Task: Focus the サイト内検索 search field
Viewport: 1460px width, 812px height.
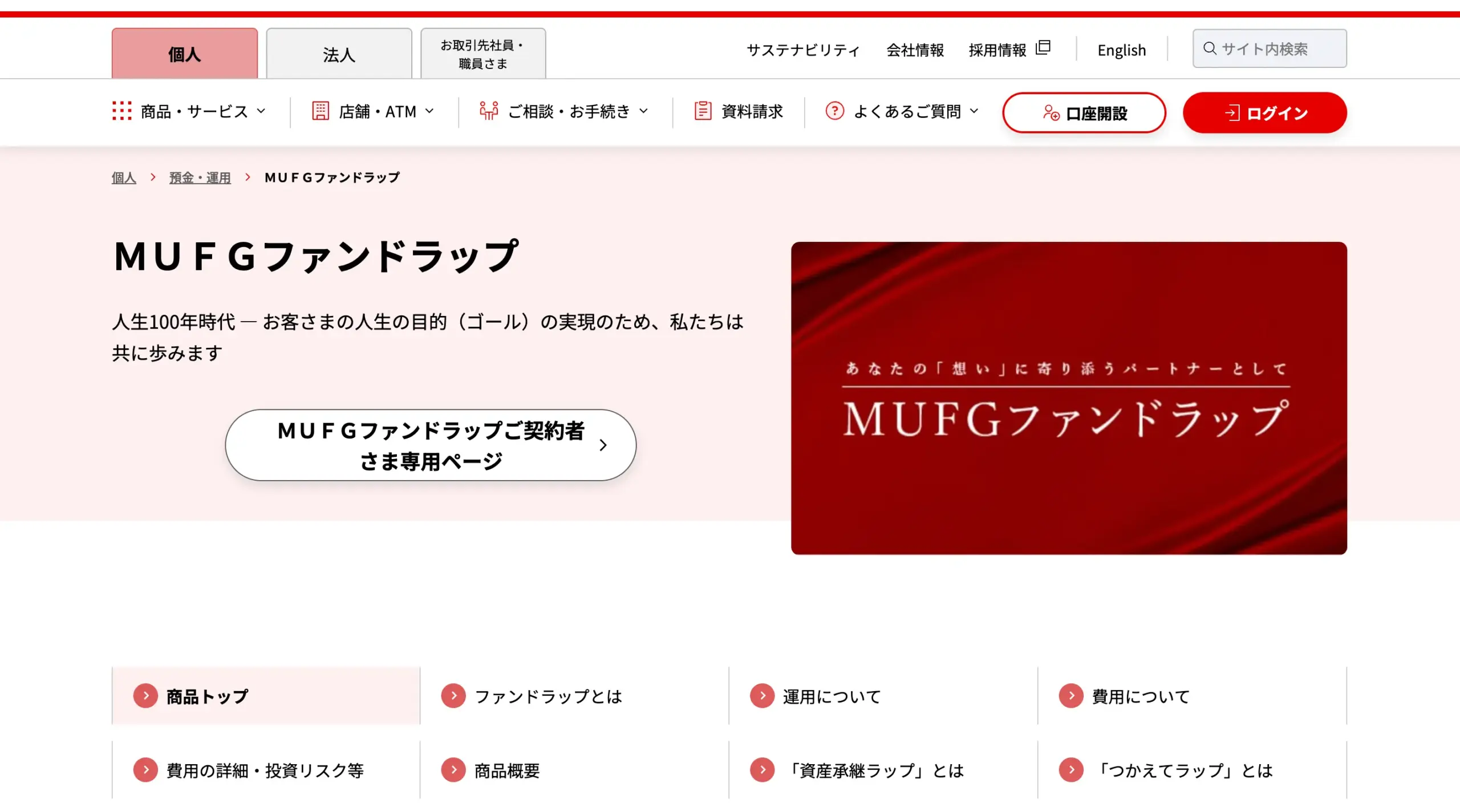Action: coord(1270,48)
